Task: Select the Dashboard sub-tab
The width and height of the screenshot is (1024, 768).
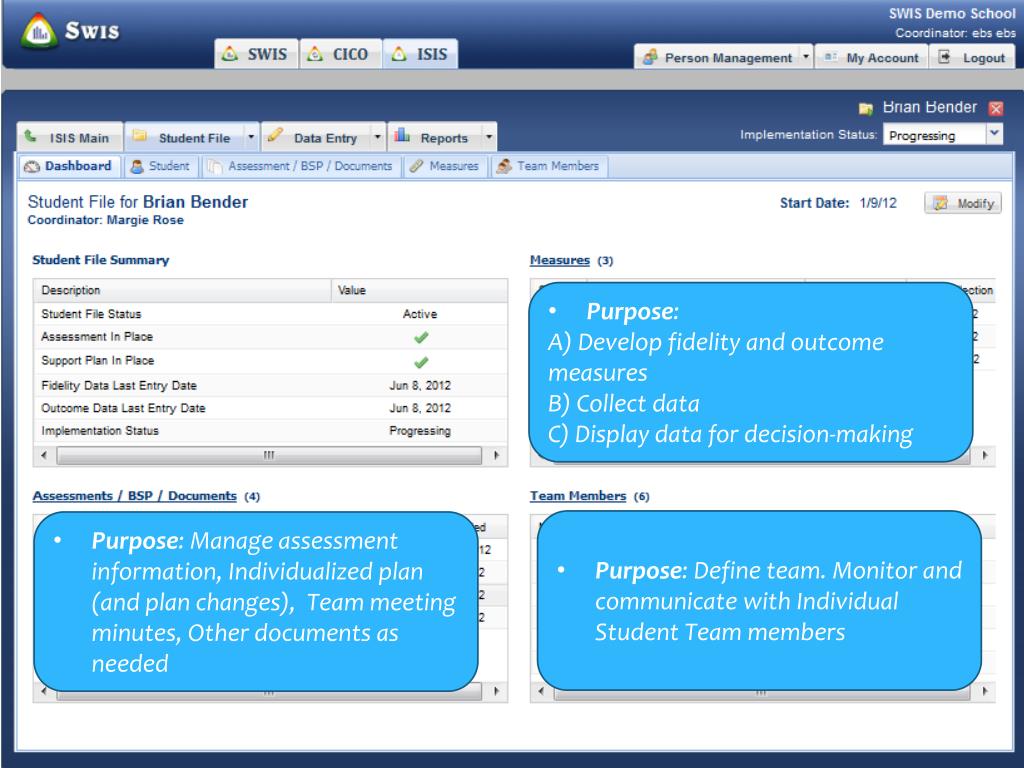Action: click(x=69, y=166)
